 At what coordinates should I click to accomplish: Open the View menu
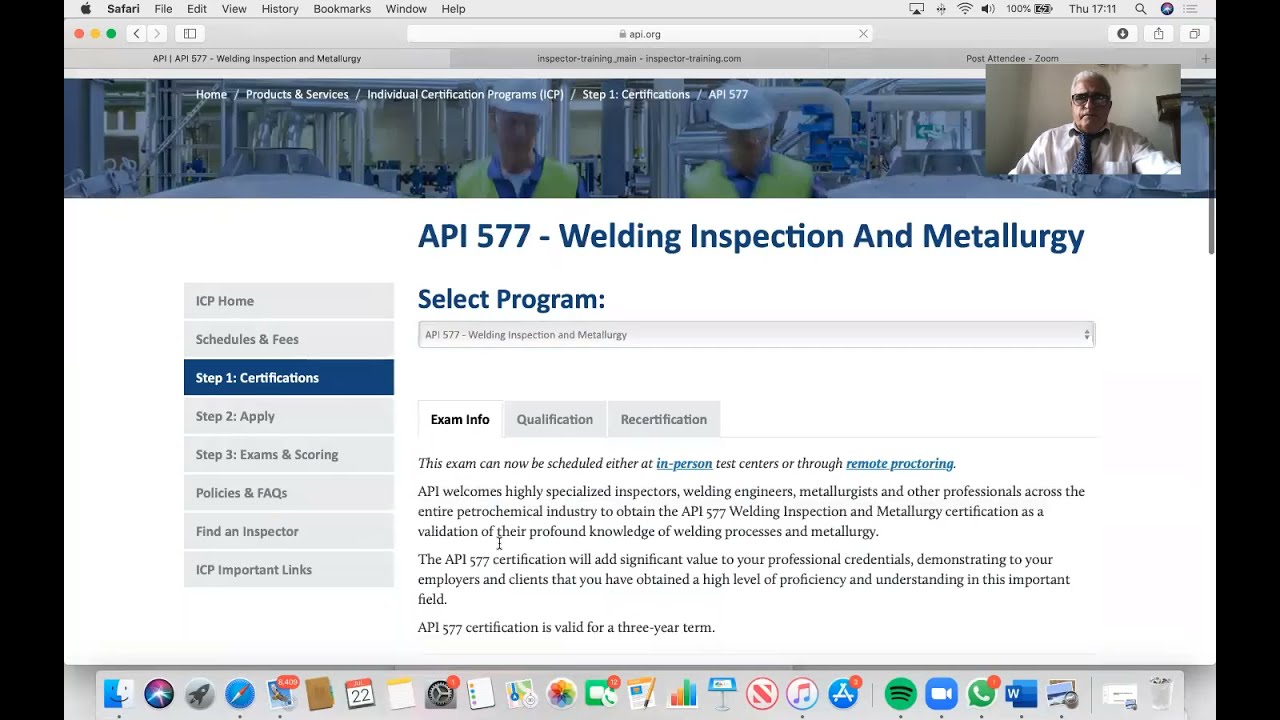(234, 9)
